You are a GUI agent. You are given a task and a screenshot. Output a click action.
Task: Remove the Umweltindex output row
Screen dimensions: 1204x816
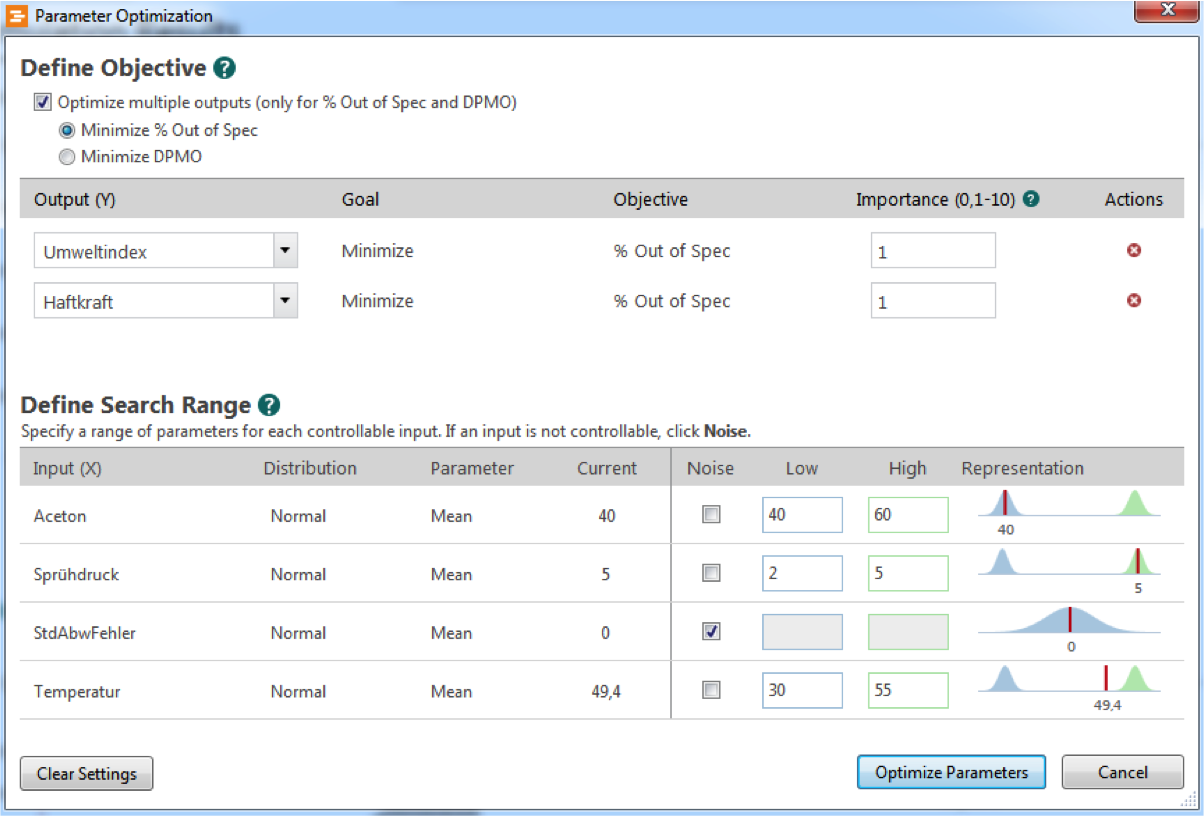[x=1134, y=250]
